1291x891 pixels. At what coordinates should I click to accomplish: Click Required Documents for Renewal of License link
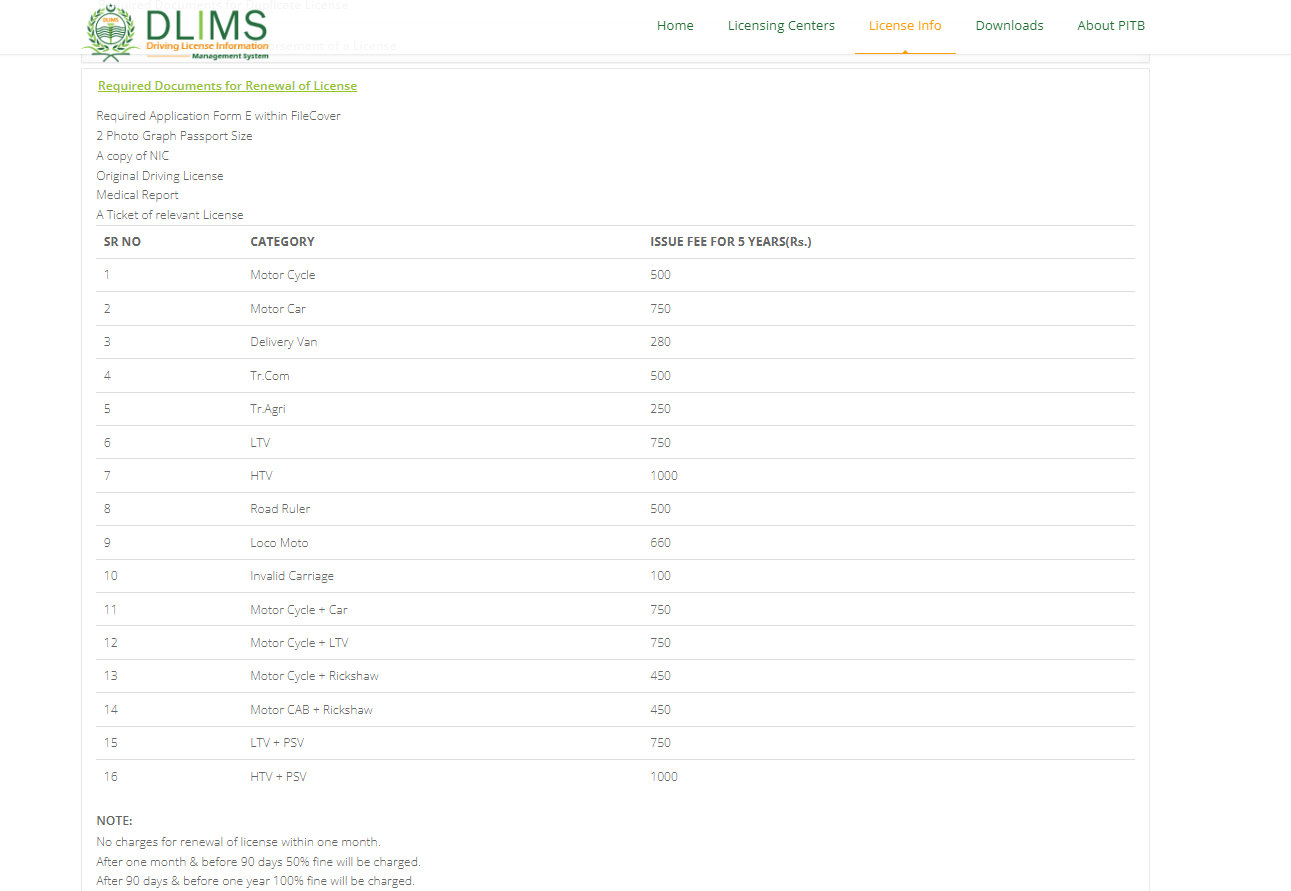(227, 86)
